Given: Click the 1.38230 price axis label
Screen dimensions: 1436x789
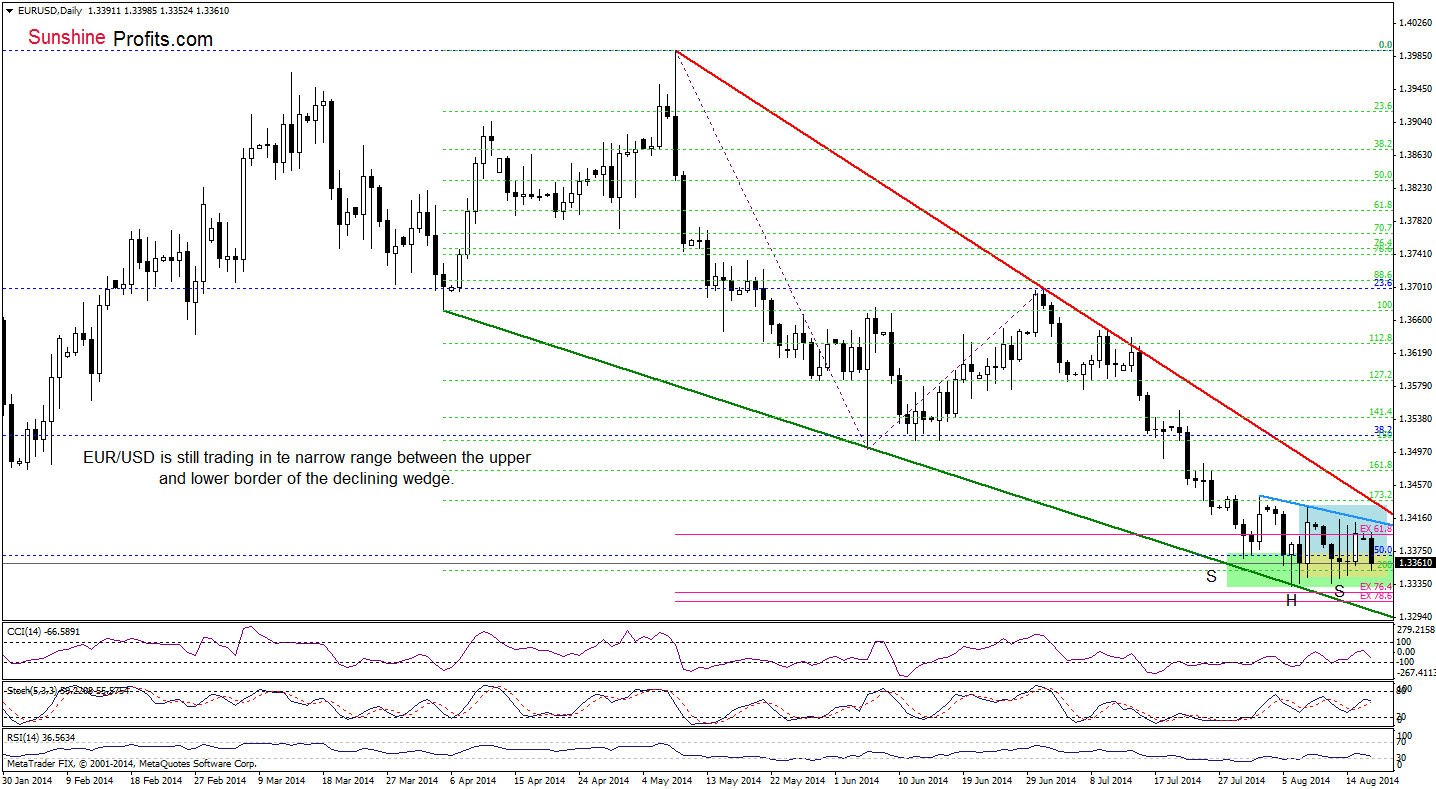Looking at the screenshot, I should (x=1415, y=188).
